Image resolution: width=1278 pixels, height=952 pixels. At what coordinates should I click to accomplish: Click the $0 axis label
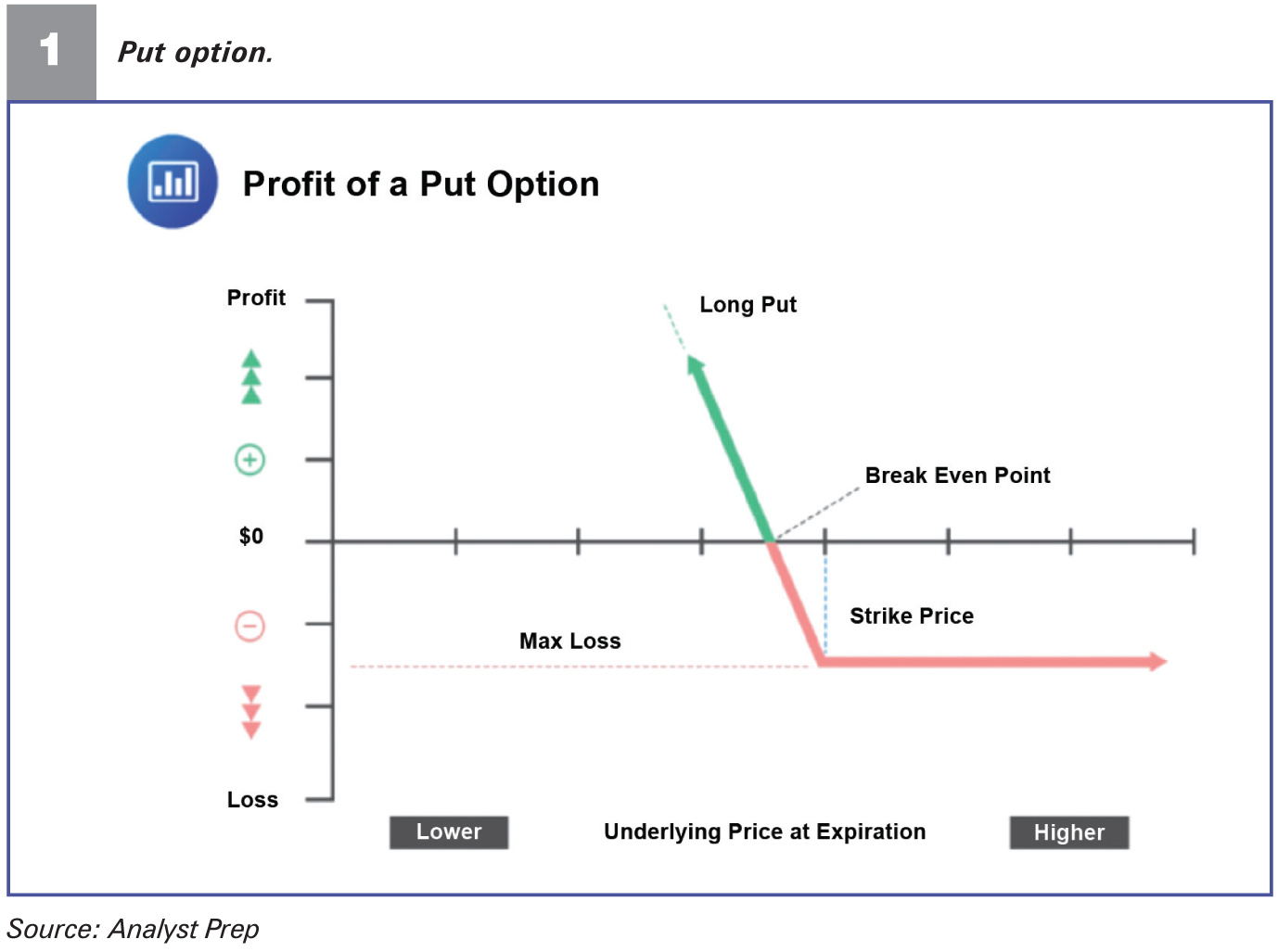point(251,537)
